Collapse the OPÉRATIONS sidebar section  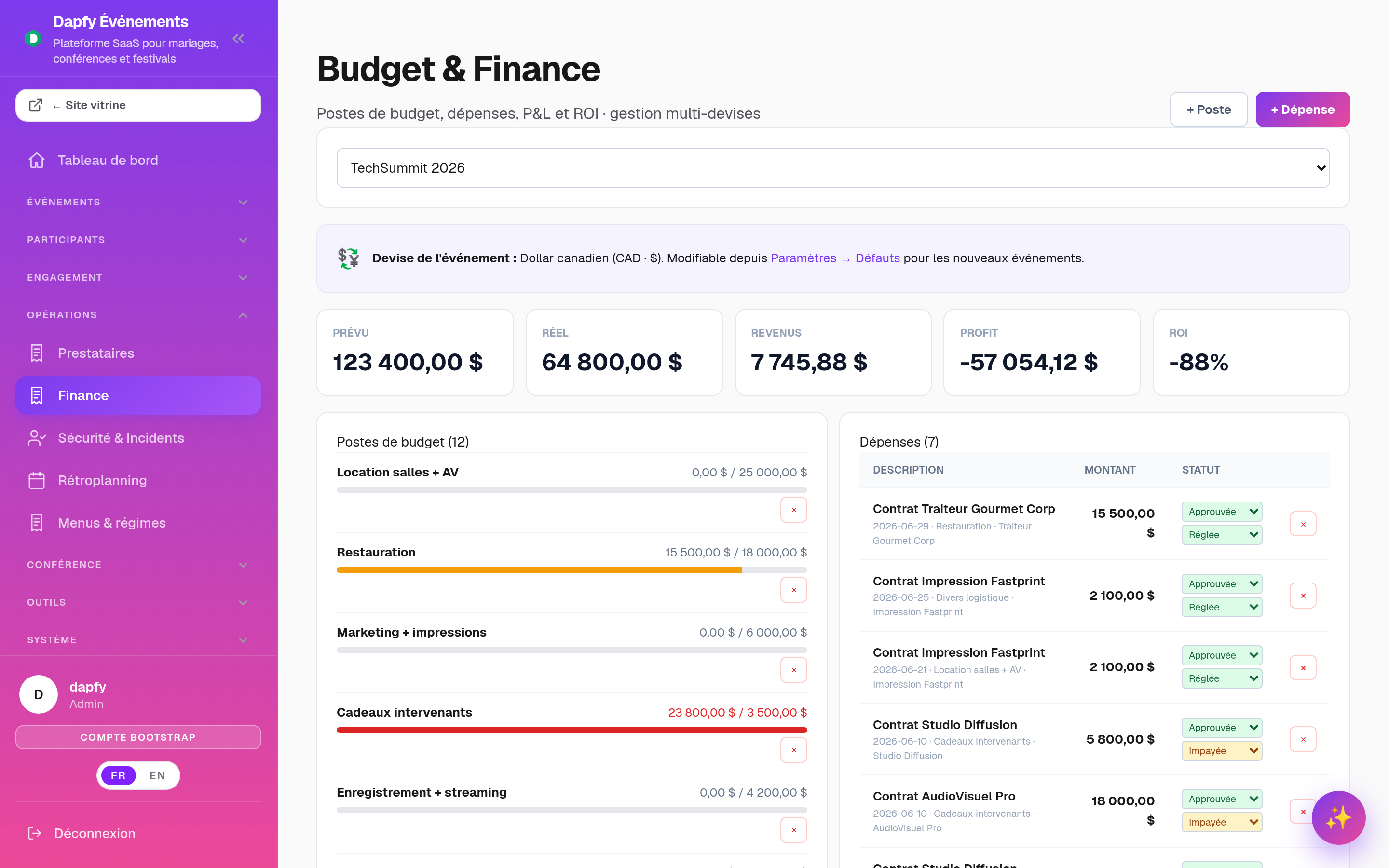tap(138, 315)
